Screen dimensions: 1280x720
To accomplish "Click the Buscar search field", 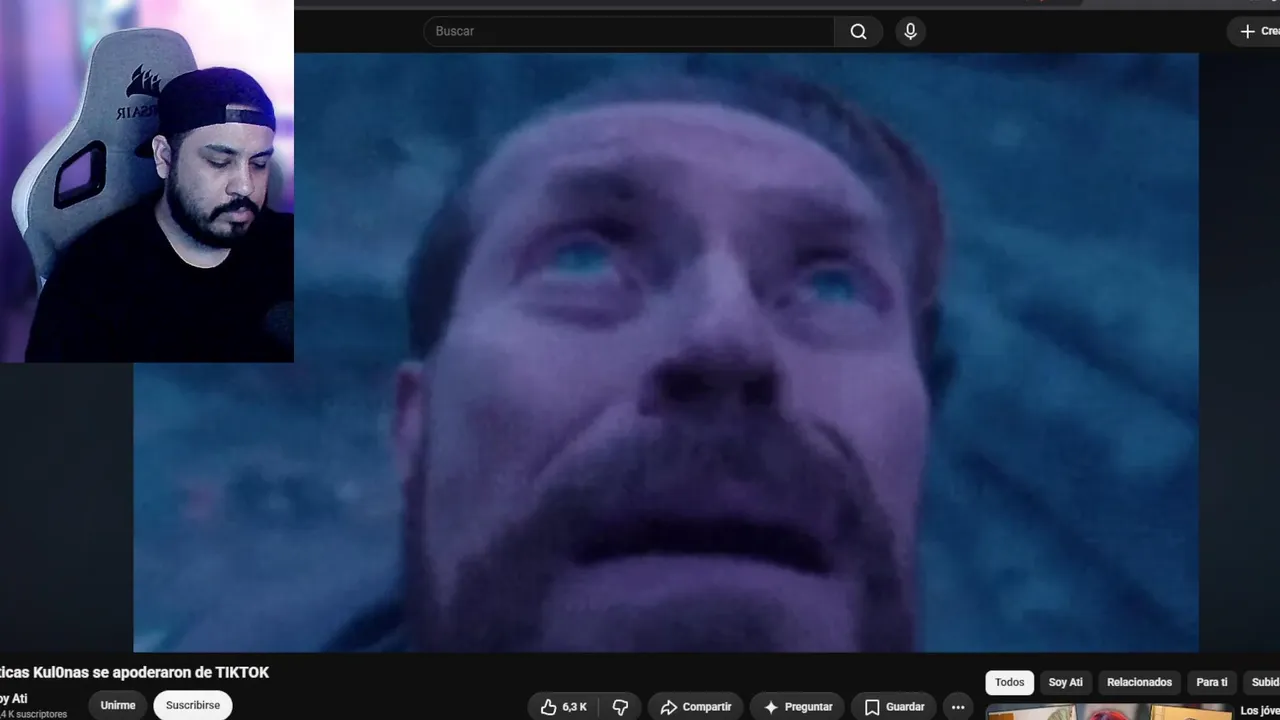I will (629, 31).
